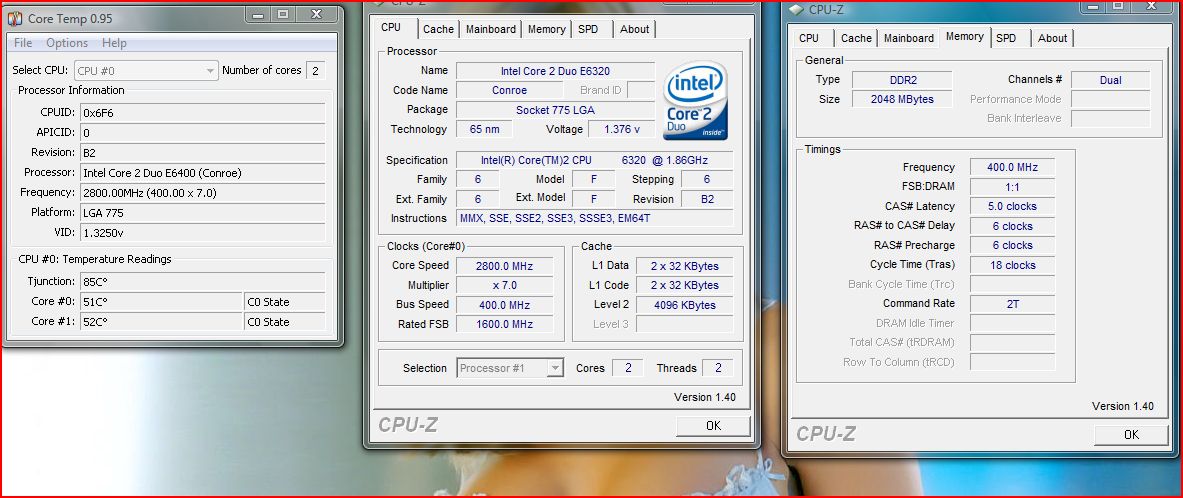Viewport: 1183px width, 498px height.
Task: Open About tab in the memory CPU-Z window
Action: pyautogui.click(x=1052, y=38)
